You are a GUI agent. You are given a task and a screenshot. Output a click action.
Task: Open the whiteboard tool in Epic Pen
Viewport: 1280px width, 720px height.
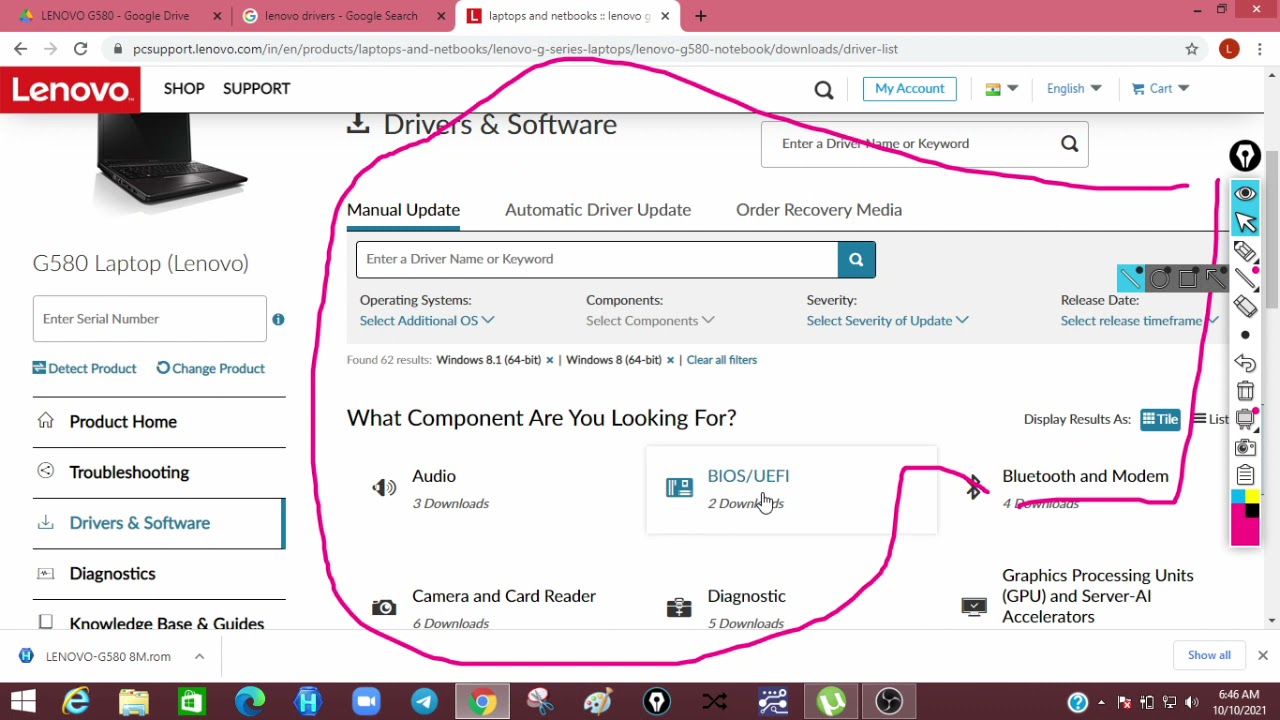[1245, 419]
